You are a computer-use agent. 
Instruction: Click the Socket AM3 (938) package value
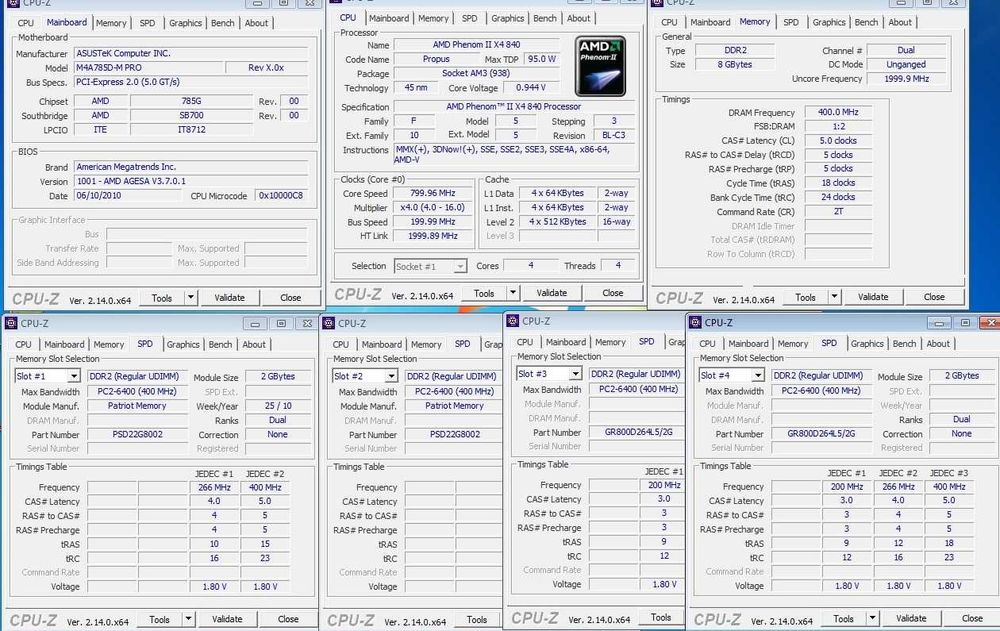click(x=476, y=73)
